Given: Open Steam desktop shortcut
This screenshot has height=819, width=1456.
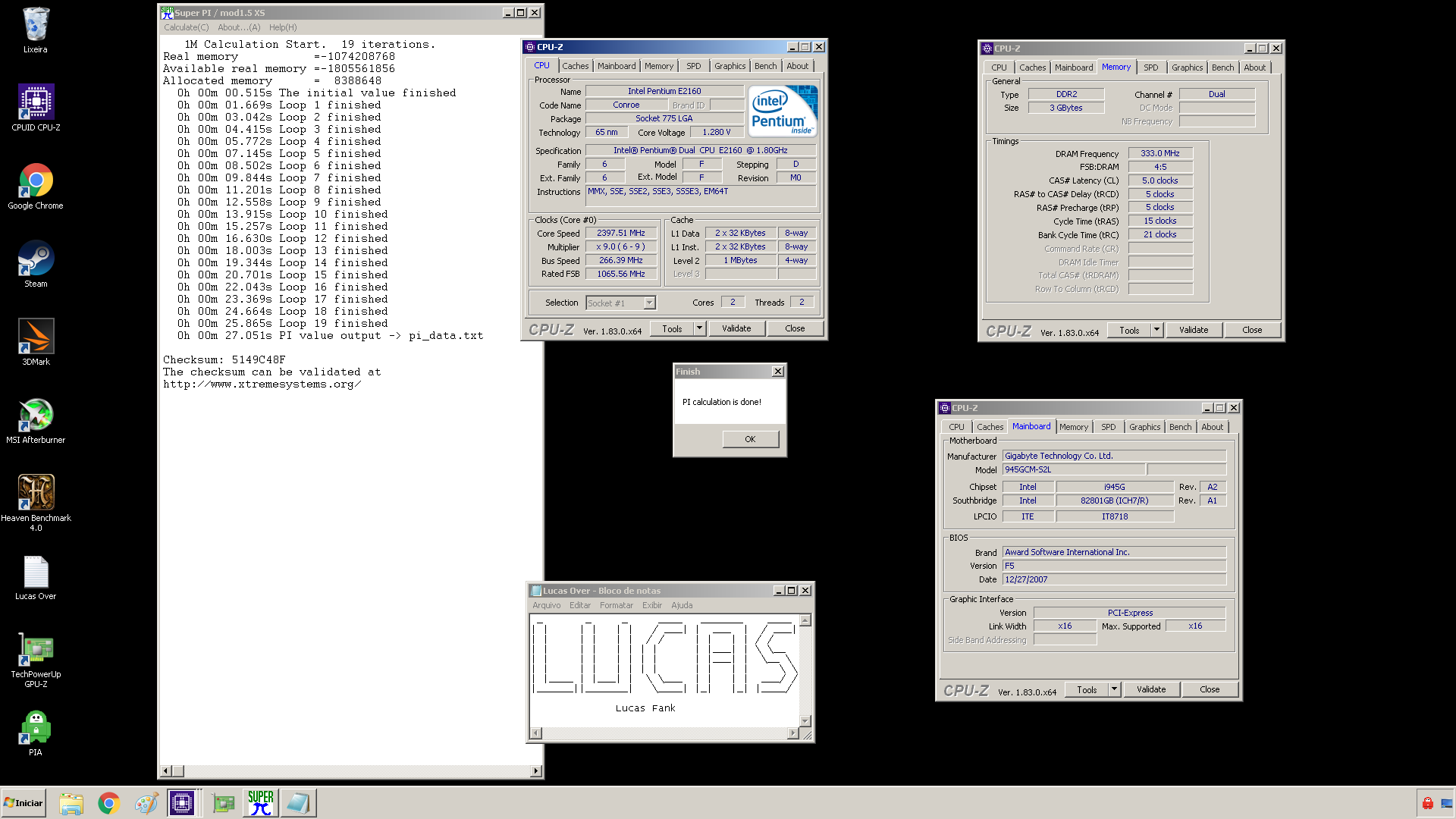Looking at the screenshot, I should tap(36, 264).
